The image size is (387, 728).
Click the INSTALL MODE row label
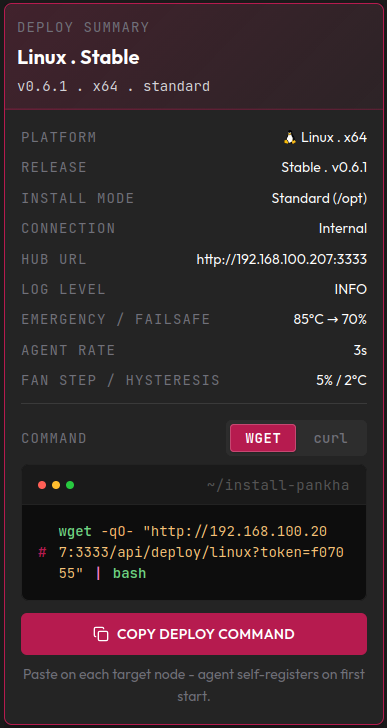point(78,198)
